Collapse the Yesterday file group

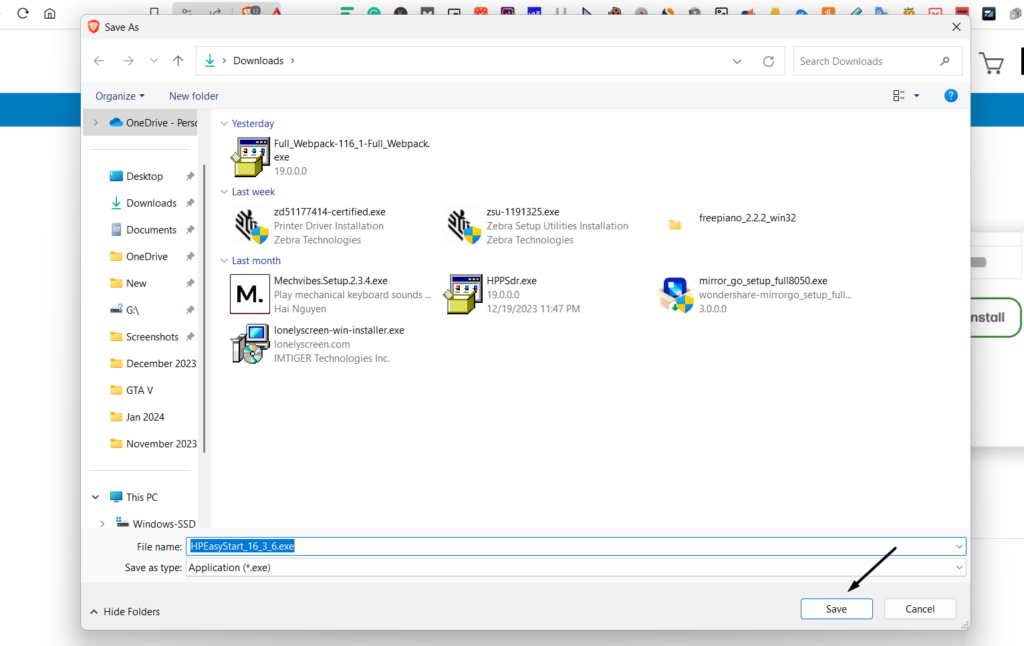pyautogui.click(x=224, y=124)
